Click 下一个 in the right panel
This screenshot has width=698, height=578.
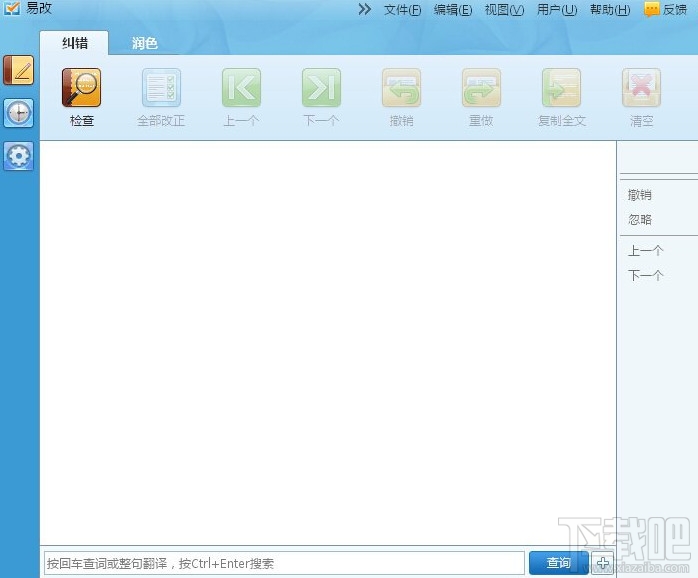click(x=645, y=275)
